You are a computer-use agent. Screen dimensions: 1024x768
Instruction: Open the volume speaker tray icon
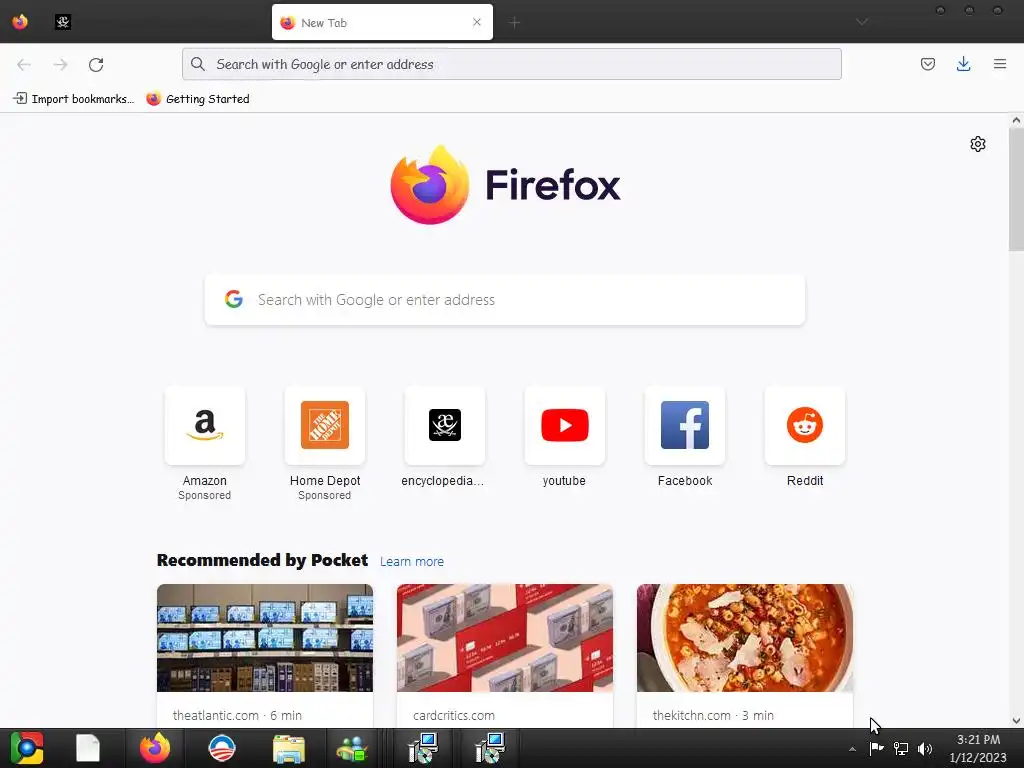pyautogui.click(x=925, y=749)
